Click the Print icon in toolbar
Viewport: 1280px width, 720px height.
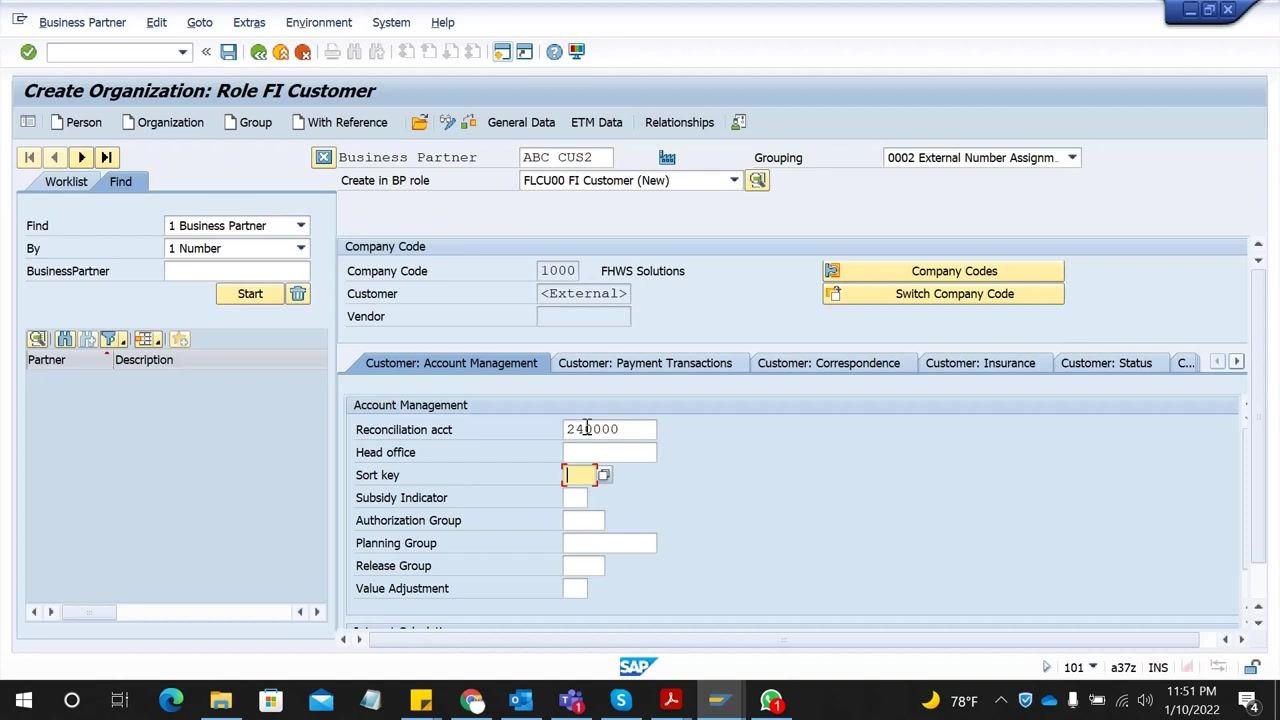point(333,52)
